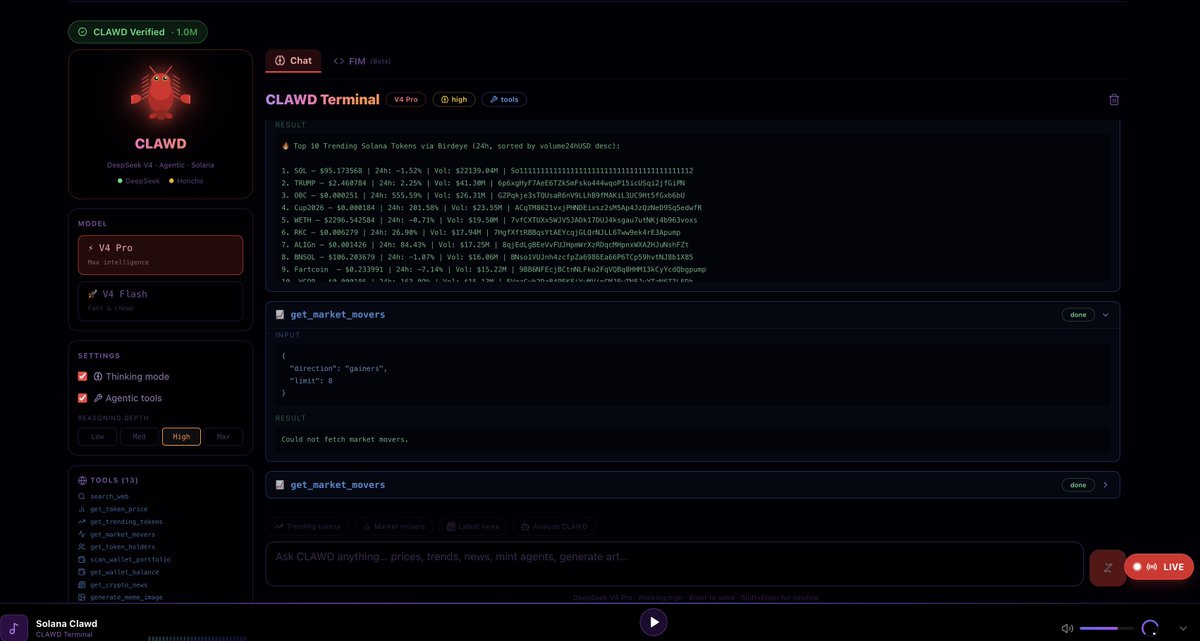
Task: Click the search_web tool label
Action: pyautogui.click(x=109, y=497)
